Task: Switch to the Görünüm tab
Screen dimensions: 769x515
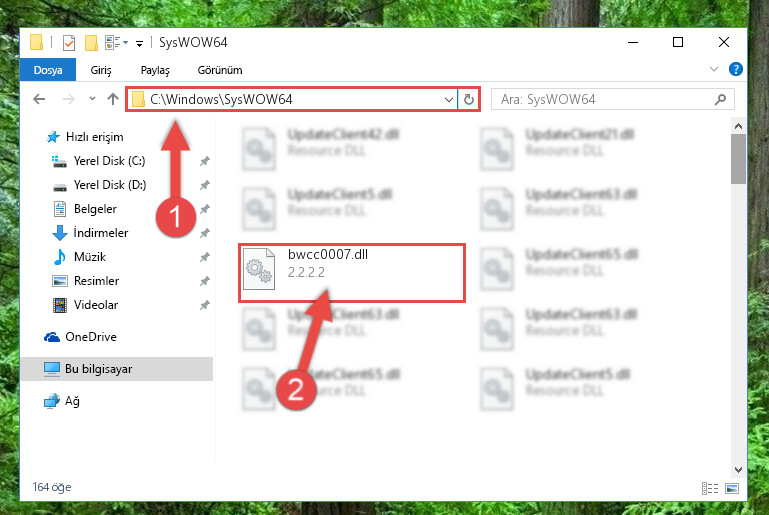Action: coord(220,70)
